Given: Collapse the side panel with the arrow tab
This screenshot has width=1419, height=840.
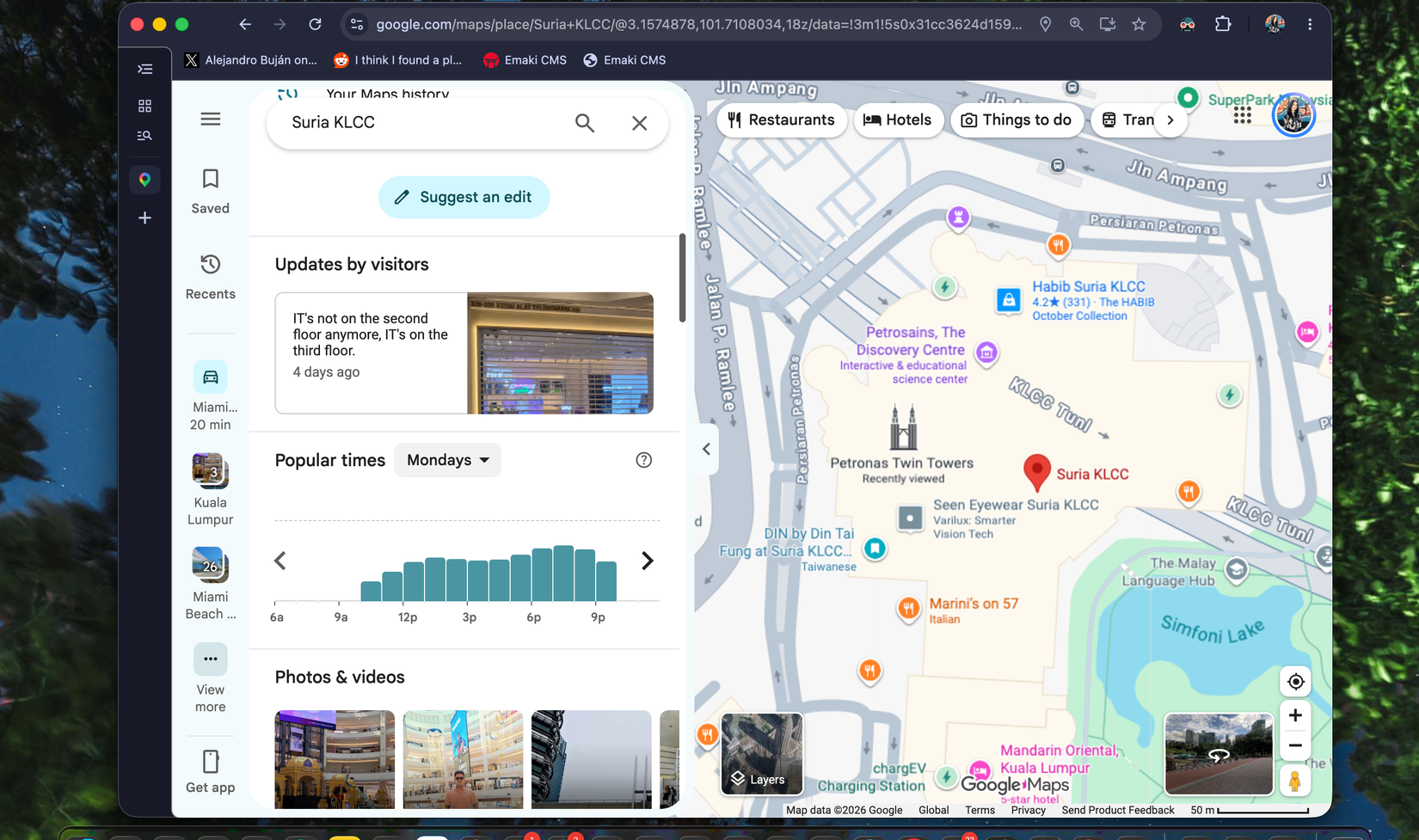Looking at the screenshot, I should click(706, 449).
